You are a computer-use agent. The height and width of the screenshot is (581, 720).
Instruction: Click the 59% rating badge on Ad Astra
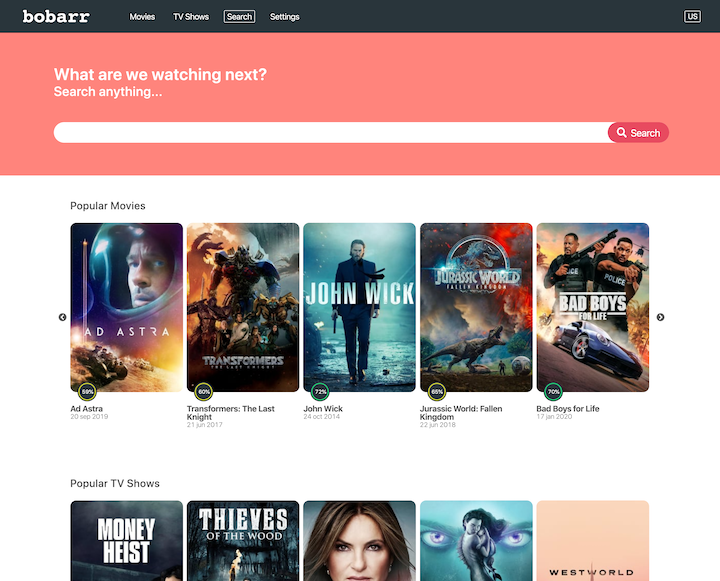coord(87,392)
